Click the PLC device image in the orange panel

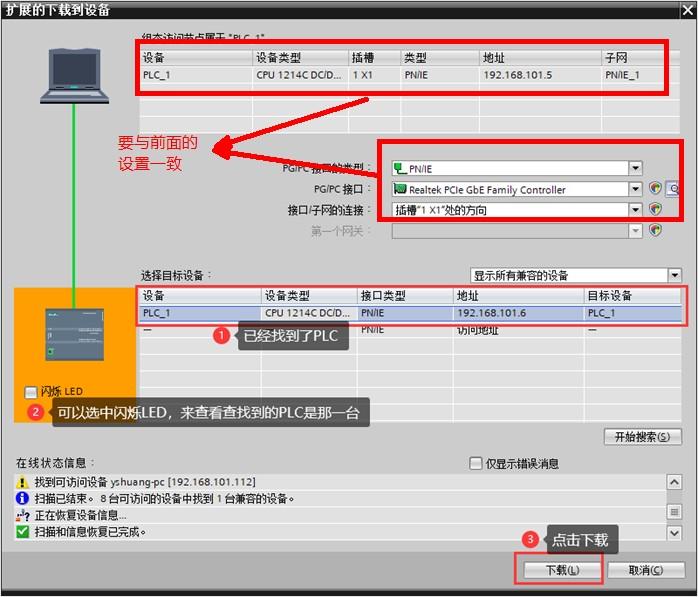point(73,333)
